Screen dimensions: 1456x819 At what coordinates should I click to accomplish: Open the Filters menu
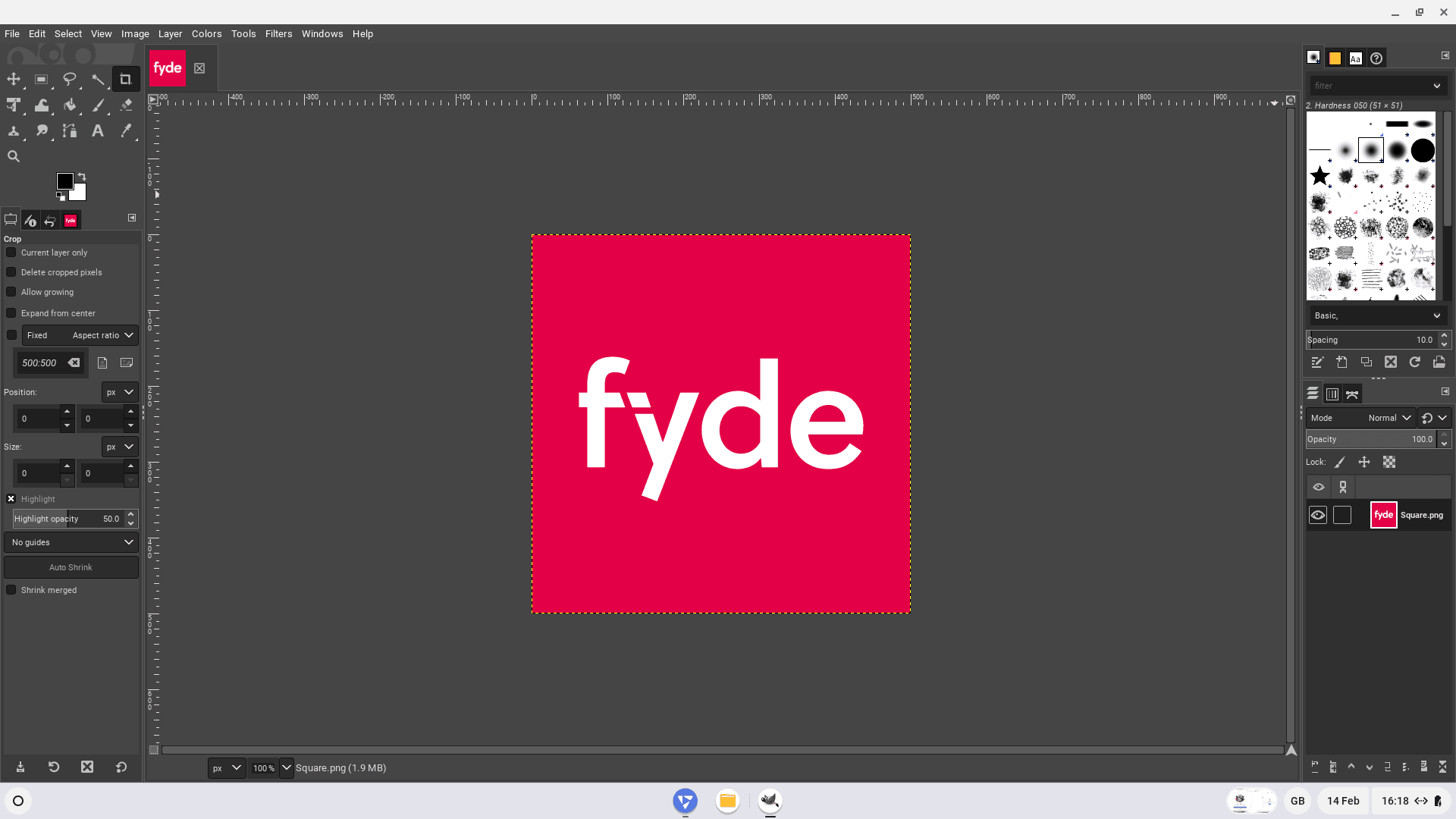pyautogui.click(x=278, y=34)
